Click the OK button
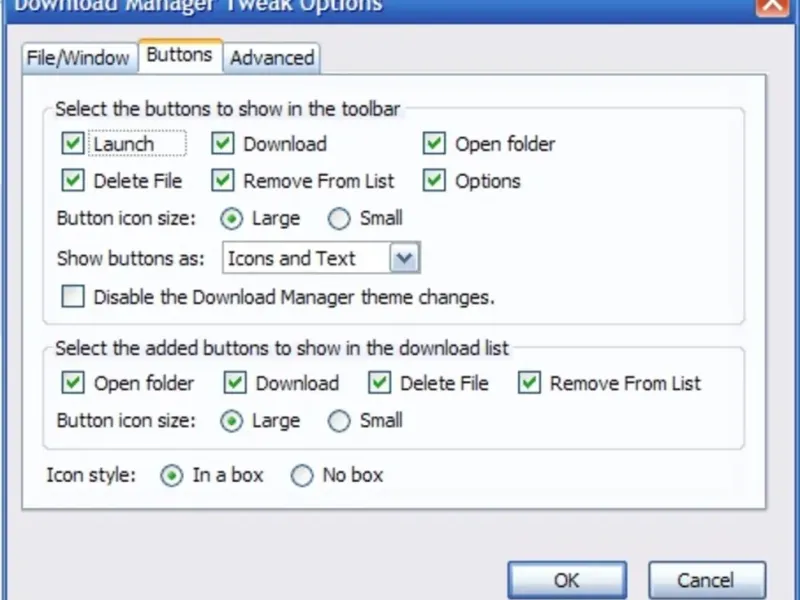 pyautogui.click(x=566, y=581)
